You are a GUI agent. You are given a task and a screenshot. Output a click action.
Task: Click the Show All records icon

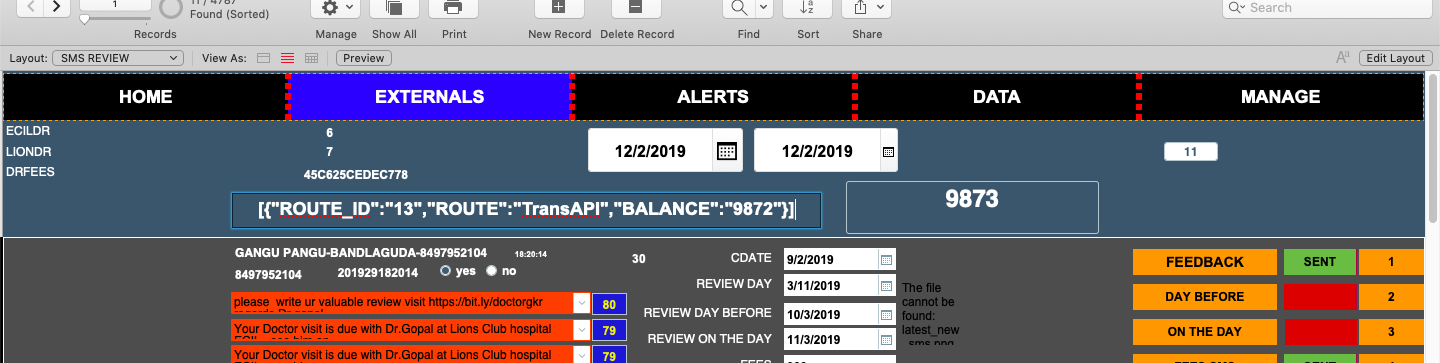[x=394, y=8]
